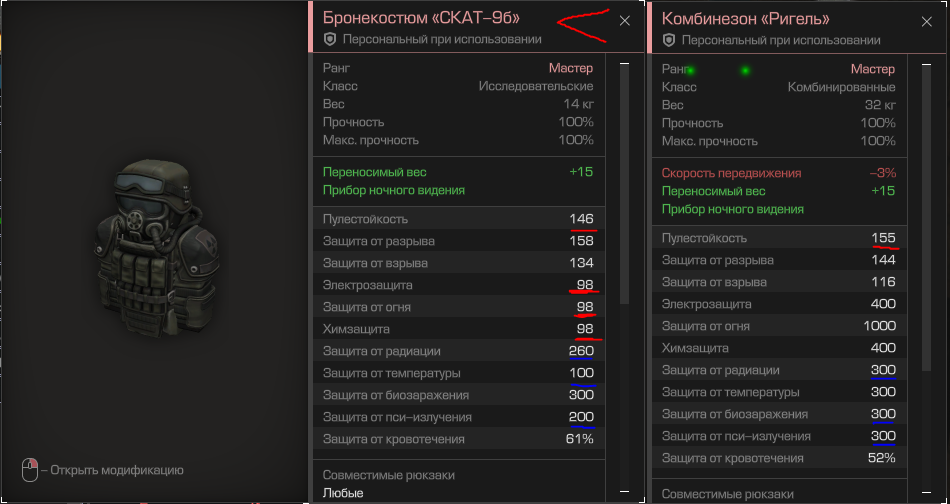Close the Бронекостюм «СКАТ-9б» panel

pyautogui.click(x=625, y=21)
